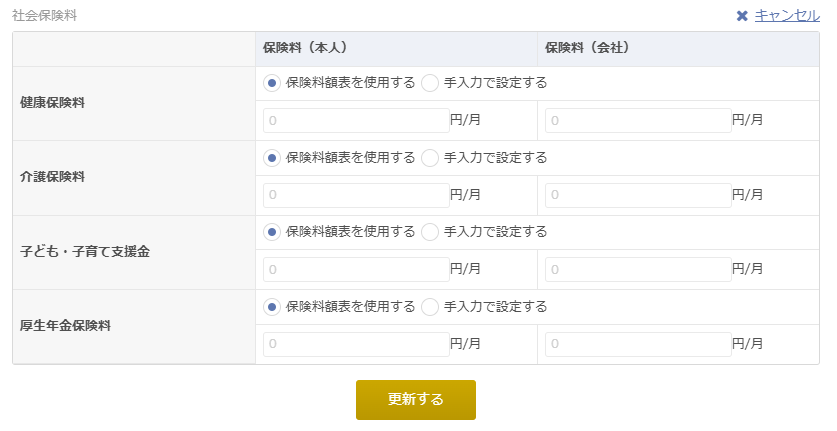Click 介護保険料 company amount field
The height and width of the screenshot is (431, 837).
tap(638, 195)
